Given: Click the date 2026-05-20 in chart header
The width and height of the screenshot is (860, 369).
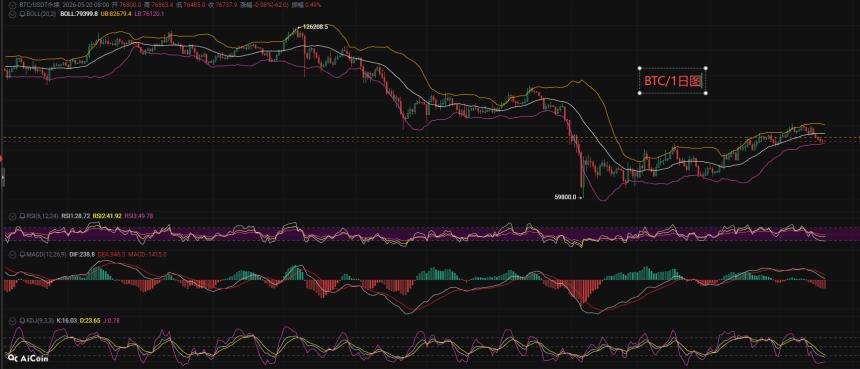Looking at the screenshot, I should (77, 4).
